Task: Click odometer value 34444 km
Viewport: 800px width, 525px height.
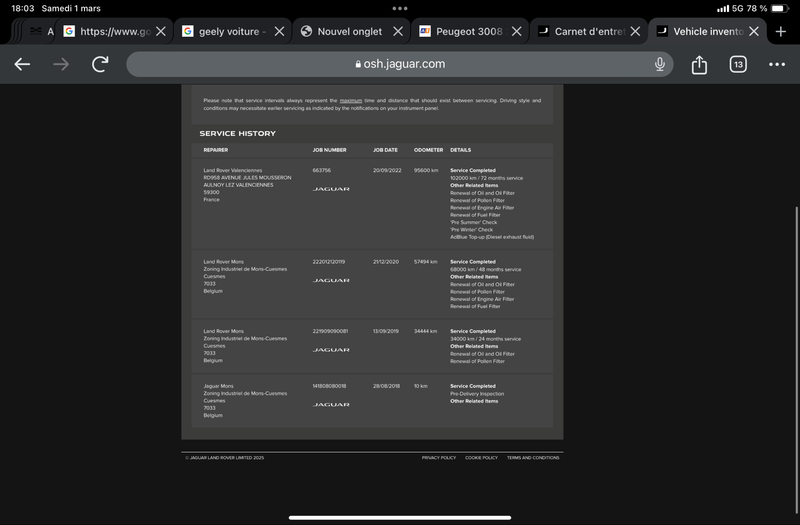Action: tap(426, 331)
